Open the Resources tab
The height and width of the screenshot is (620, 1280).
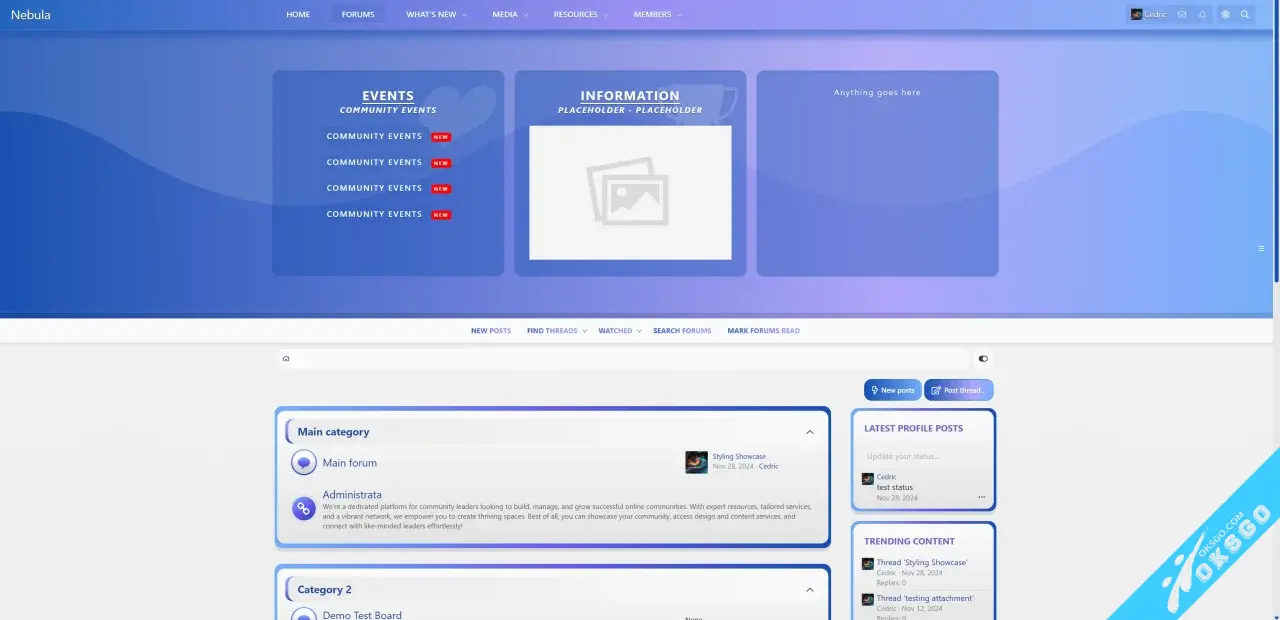575,14
